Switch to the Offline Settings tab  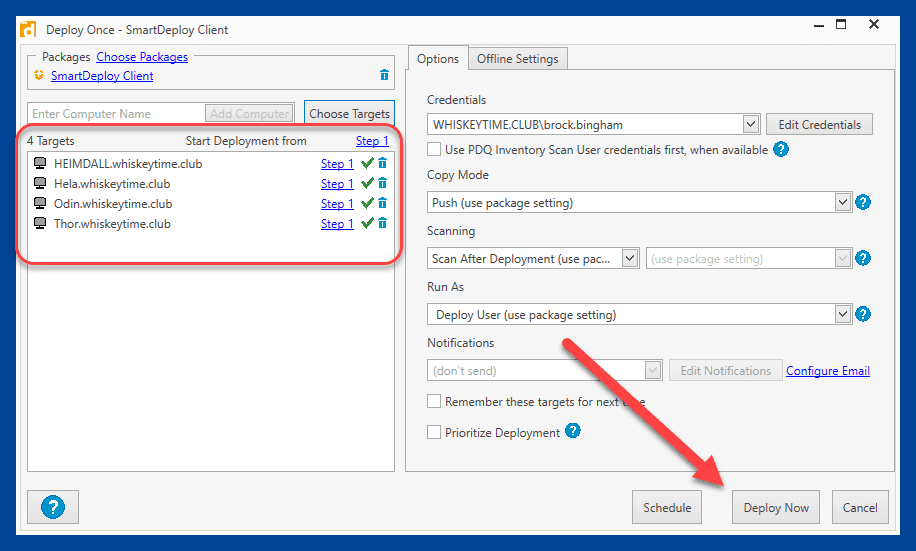tap(518, 58)
